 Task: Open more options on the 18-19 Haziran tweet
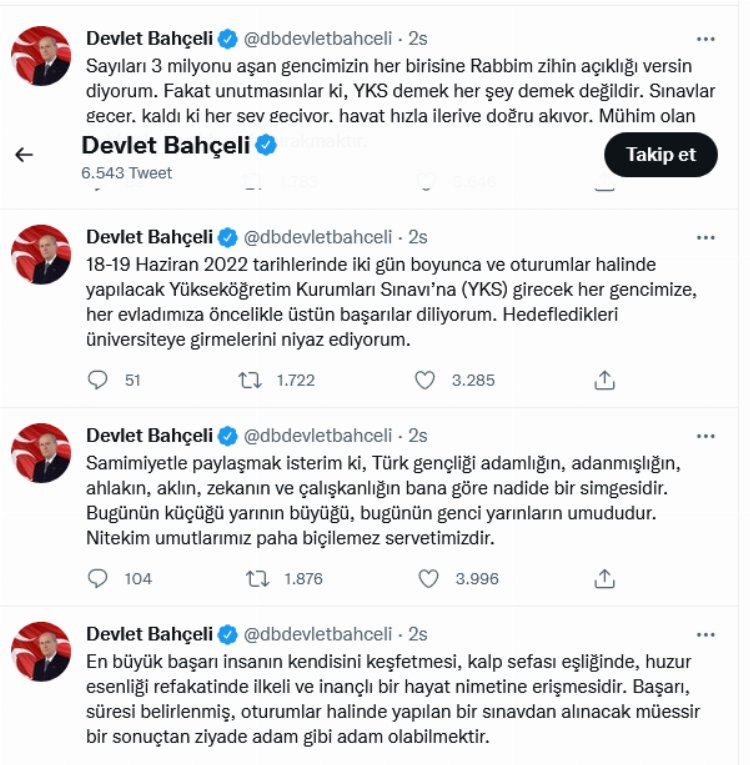tap(706, 237)
